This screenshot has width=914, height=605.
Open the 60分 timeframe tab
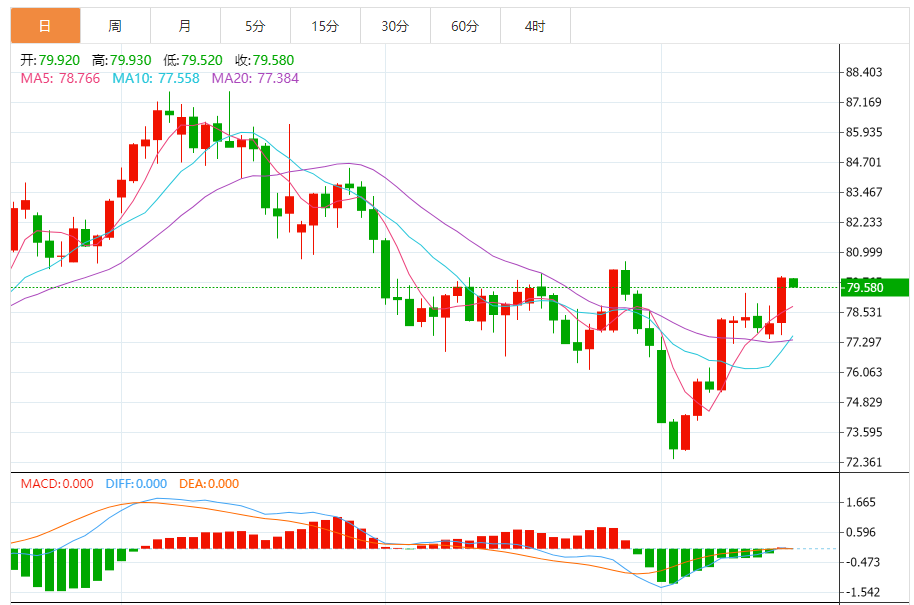tap(465, 26)
